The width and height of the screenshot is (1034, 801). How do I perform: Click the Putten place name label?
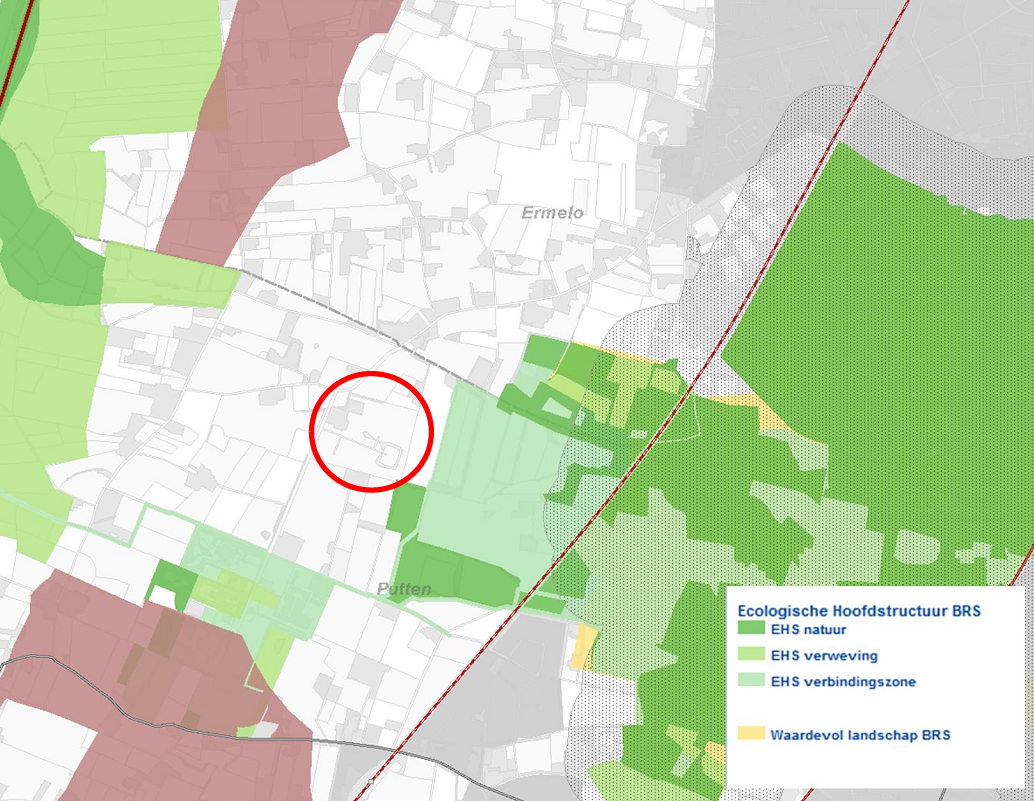[x=405, y=589]
